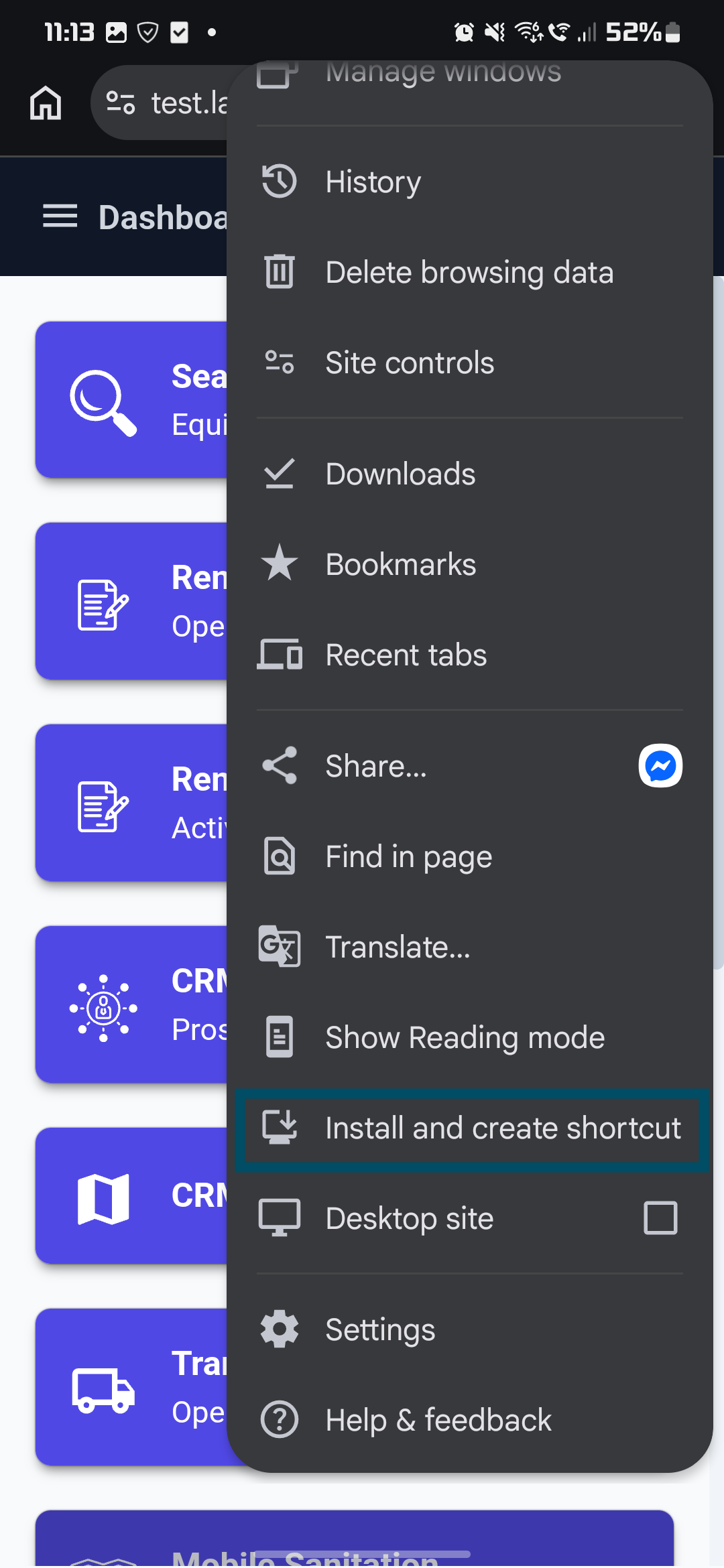Tap the alarm icon in status bar
The height and width of the screenshot is (1568, 724).
click(464, 31)
